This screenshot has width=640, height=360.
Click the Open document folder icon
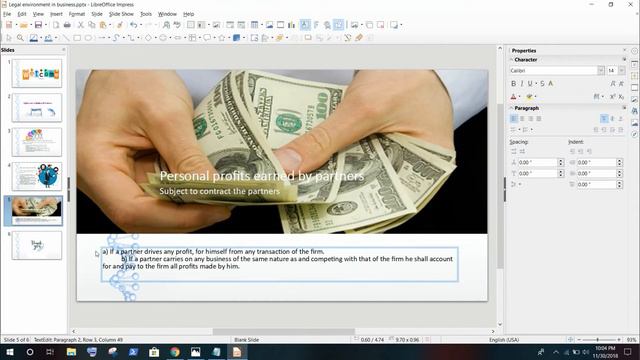[24, 25]
